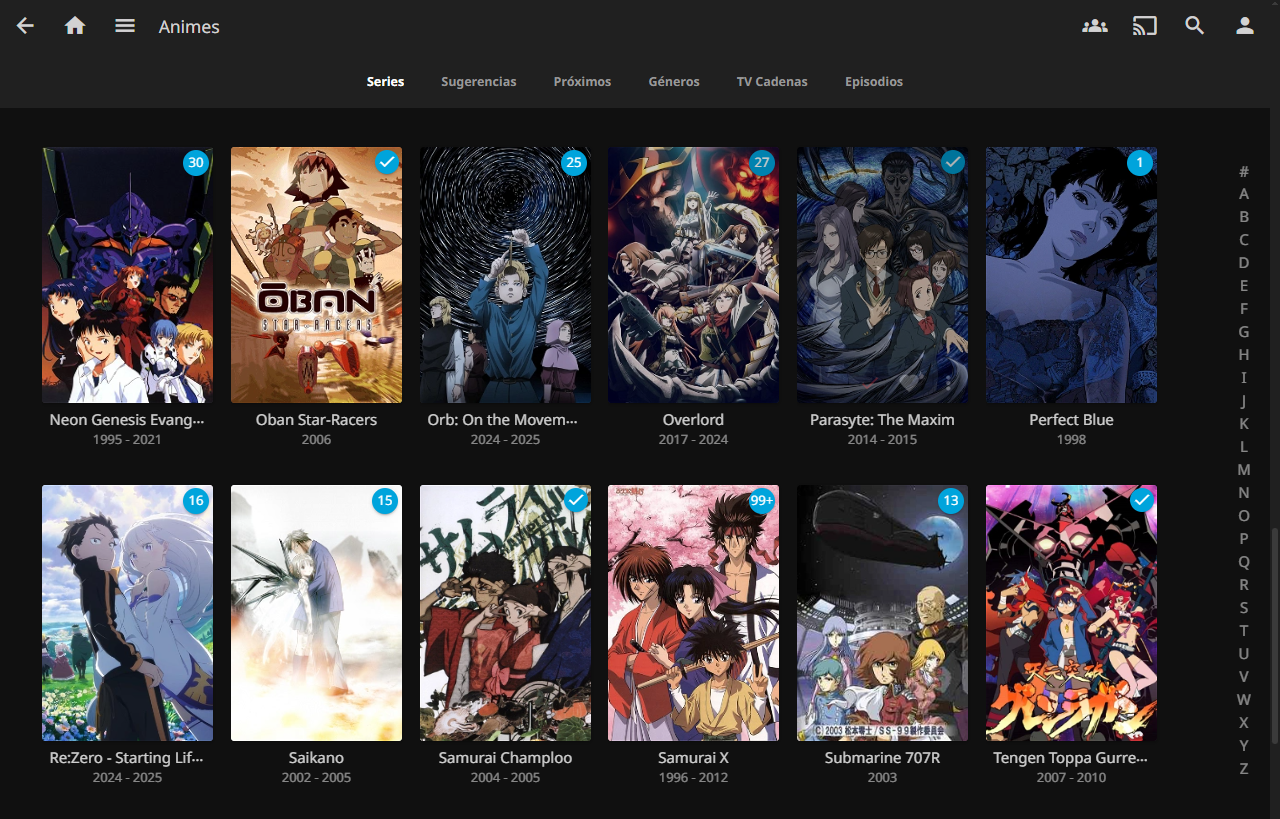Click the 13 unwatched badge on Submarine 707R
This screenshot has width=1280, height=819.
tap(951, 500)
